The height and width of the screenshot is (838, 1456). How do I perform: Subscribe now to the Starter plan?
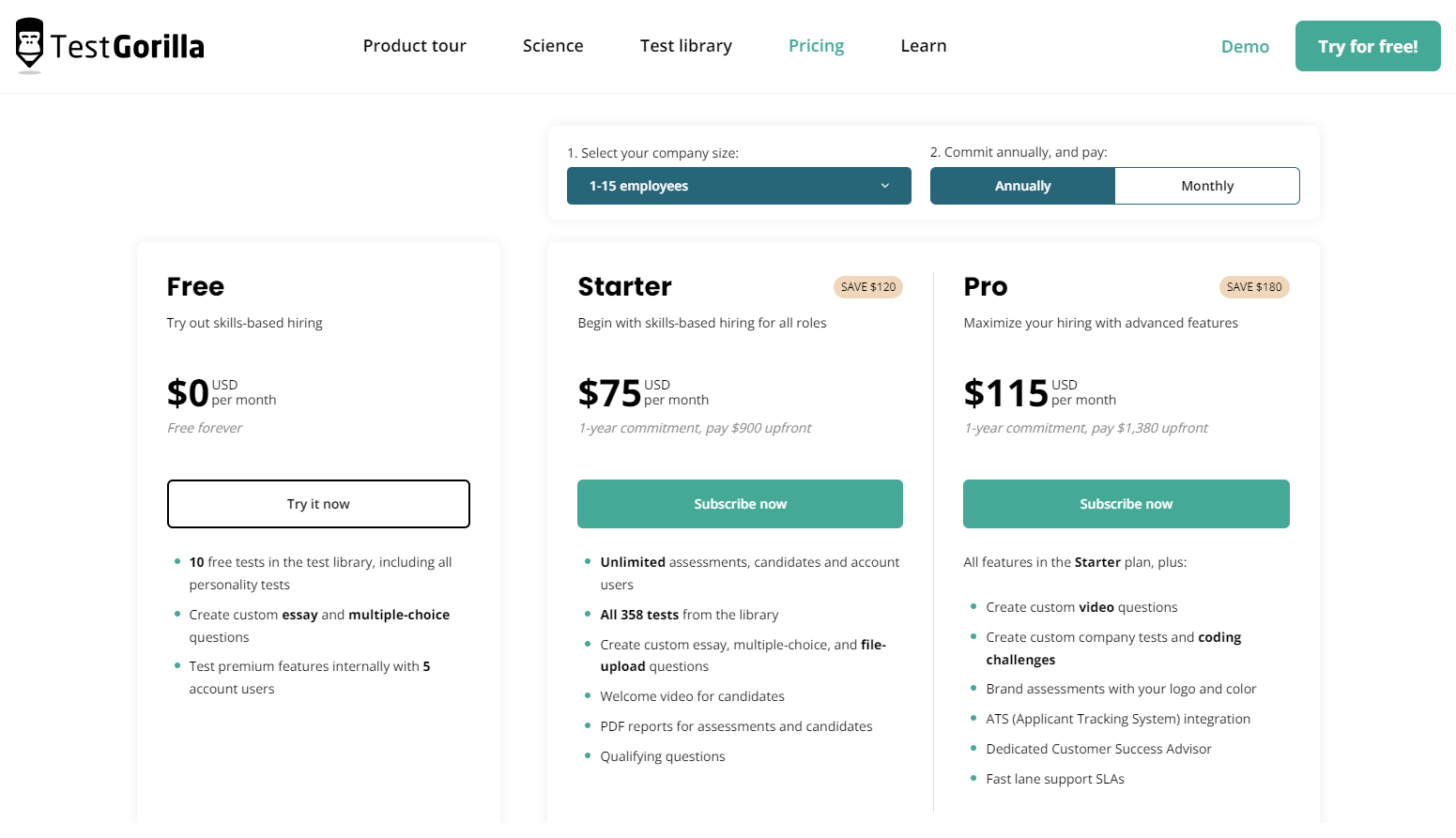point(740,504)
